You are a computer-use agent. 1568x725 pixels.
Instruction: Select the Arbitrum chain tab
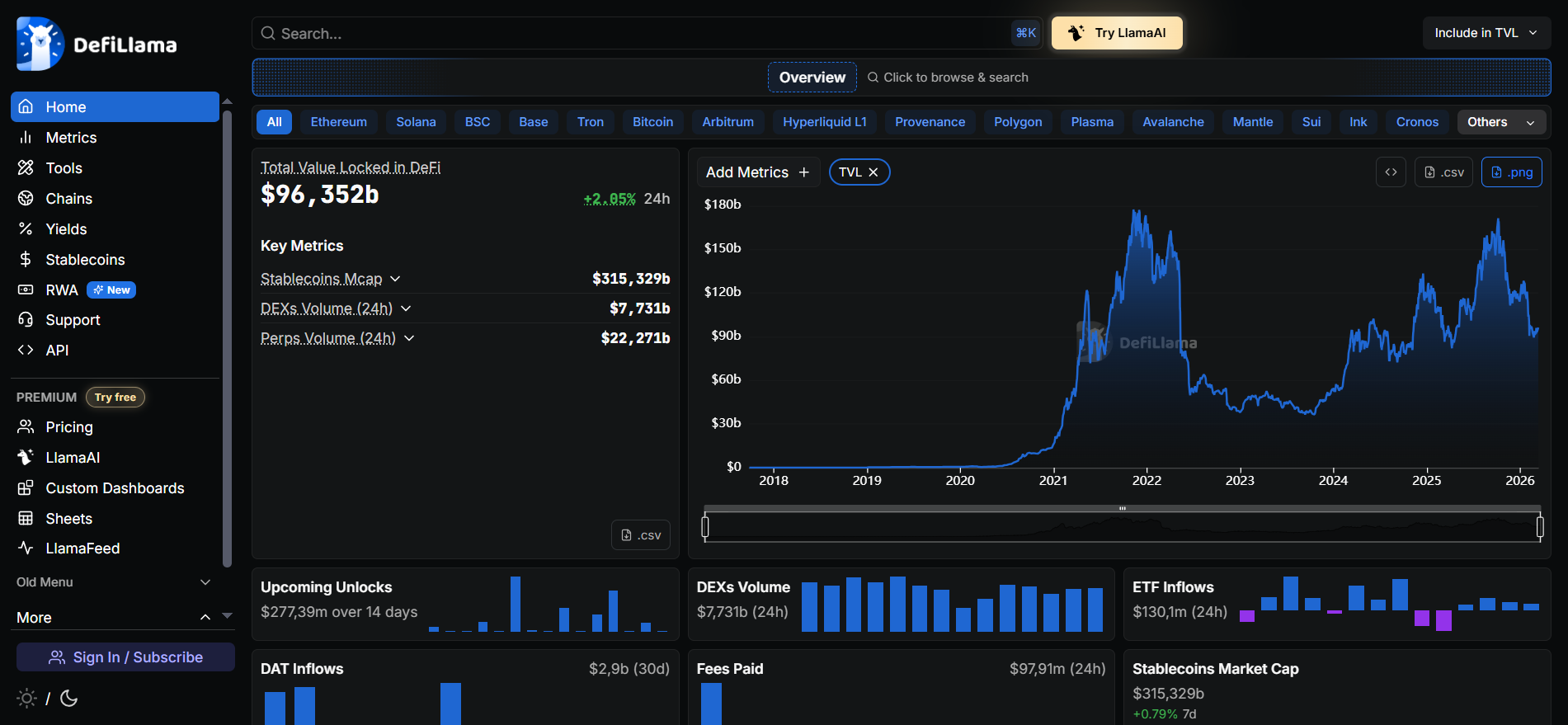(x=728, y=122)
